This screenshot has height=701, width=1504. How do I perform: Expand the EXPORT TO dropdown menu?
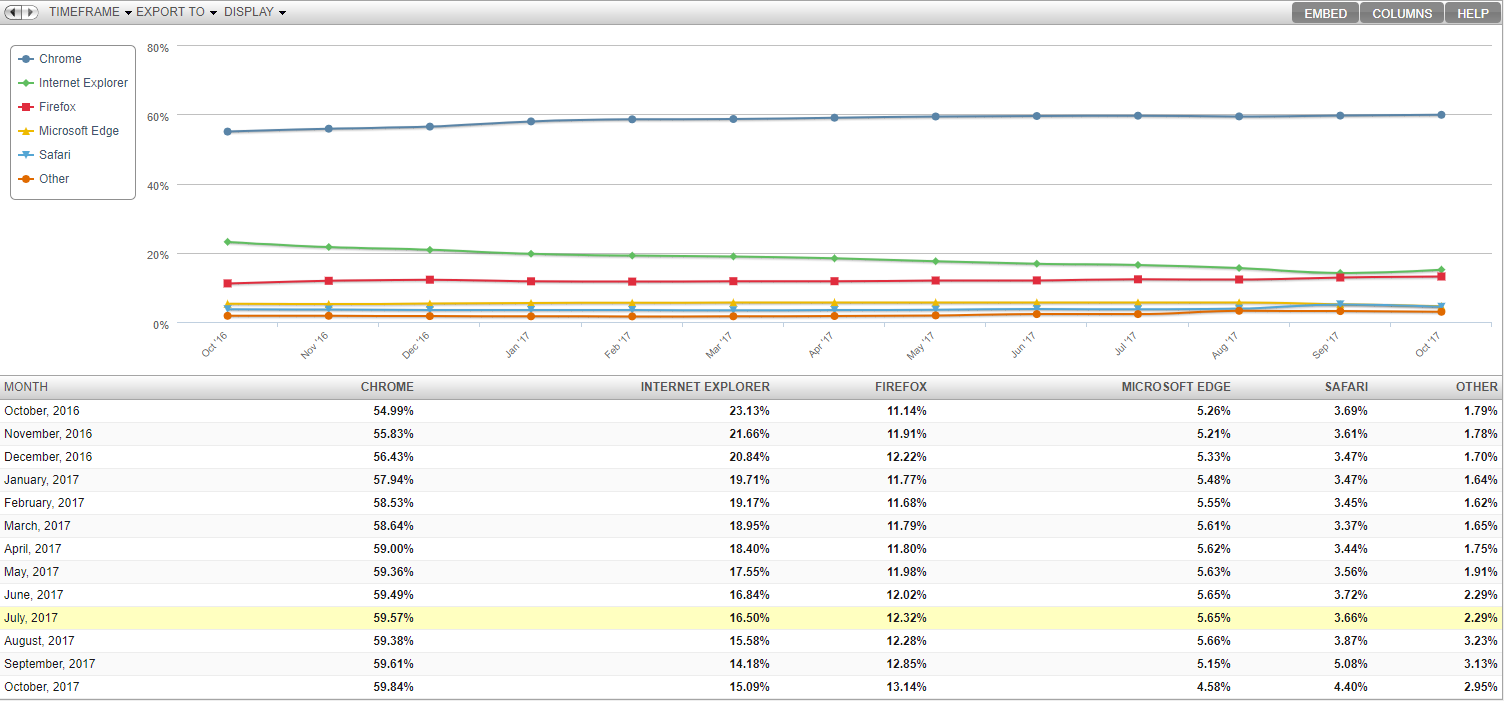[176, 12]
